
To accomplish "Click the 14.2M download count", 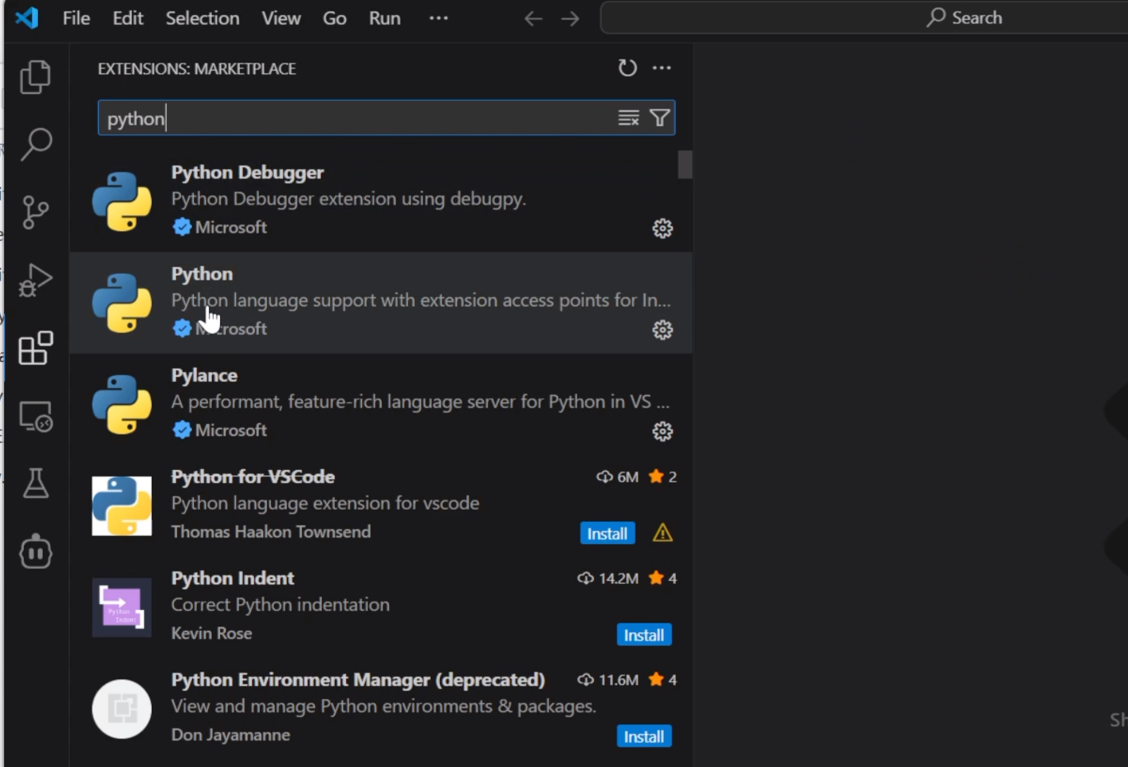I will [x=608, y=578].
